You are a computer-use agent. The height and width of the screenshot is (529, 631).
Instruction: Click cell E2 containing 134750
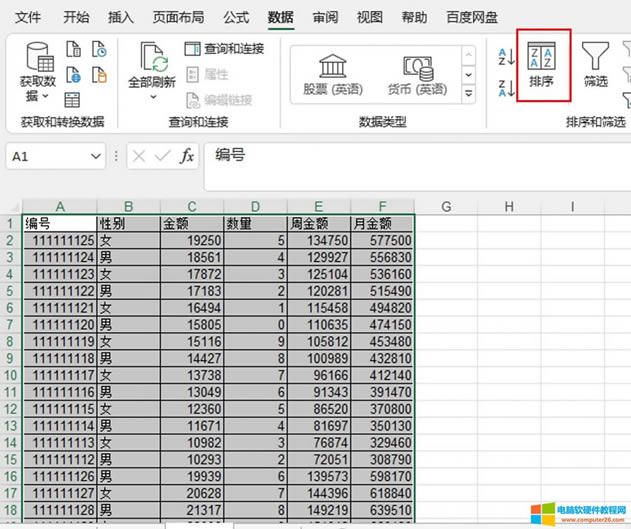point(319,241)
